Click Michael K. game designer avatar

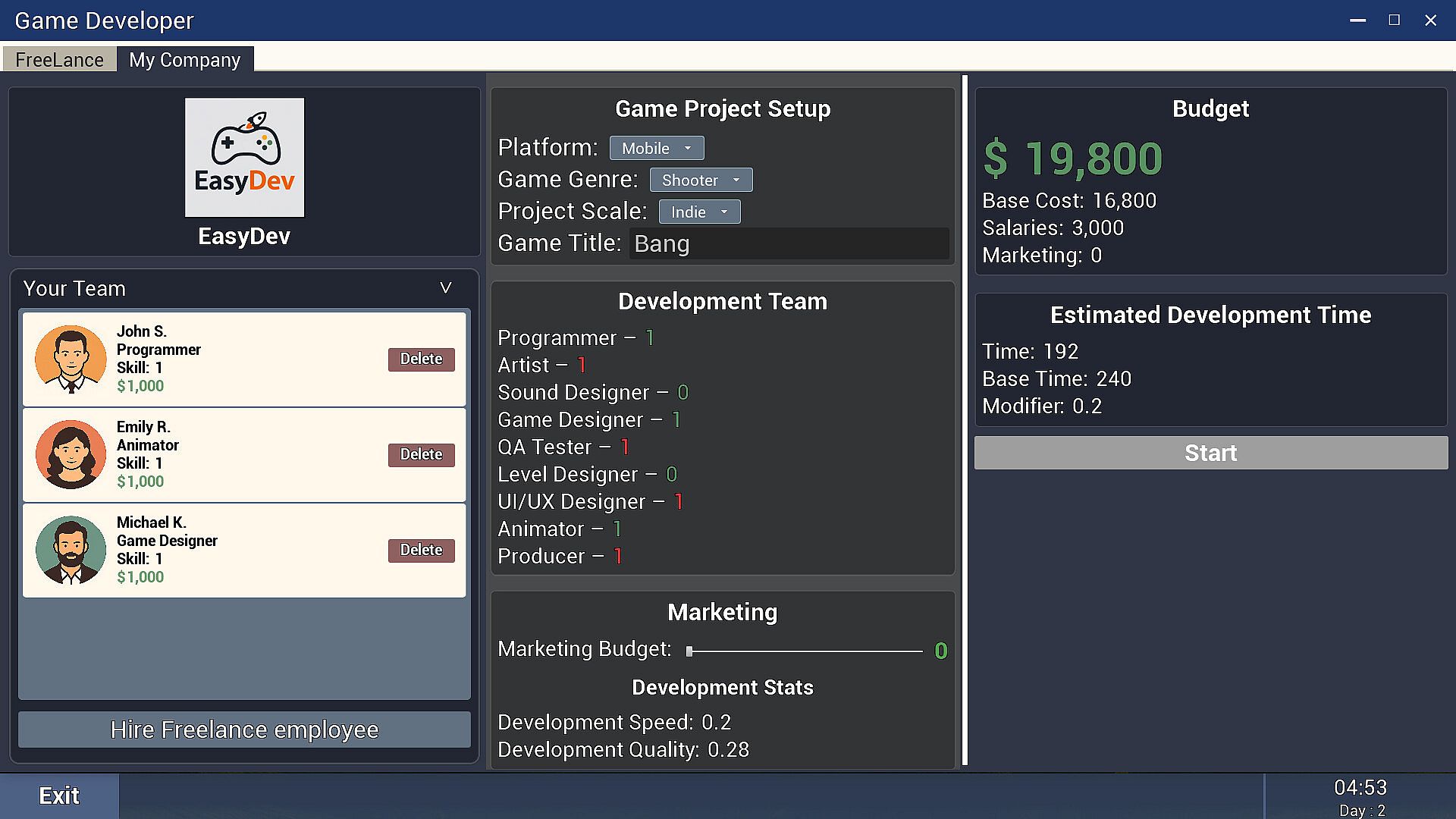(71, 550)
